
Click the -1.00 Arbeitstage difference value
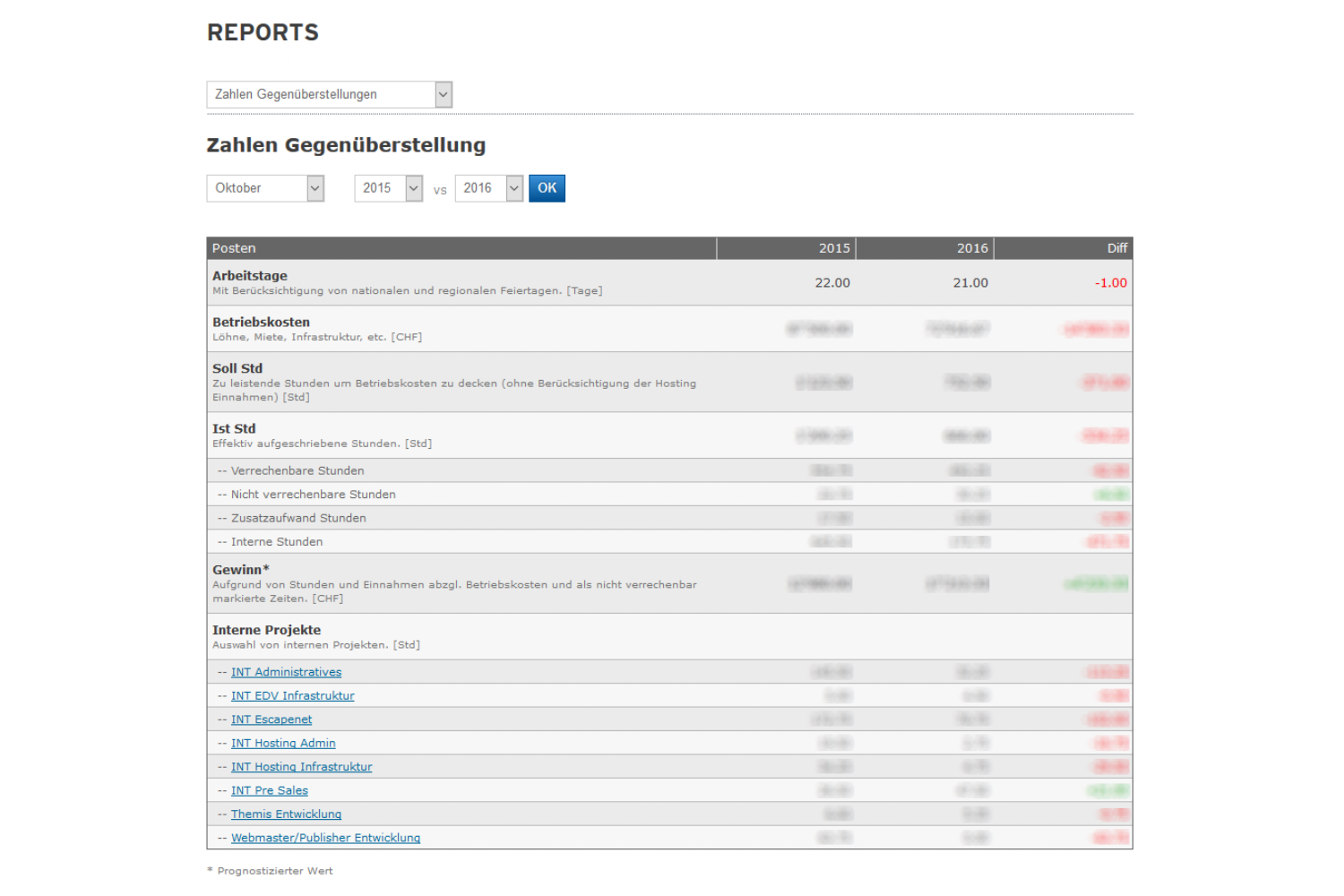point(1110,283)
